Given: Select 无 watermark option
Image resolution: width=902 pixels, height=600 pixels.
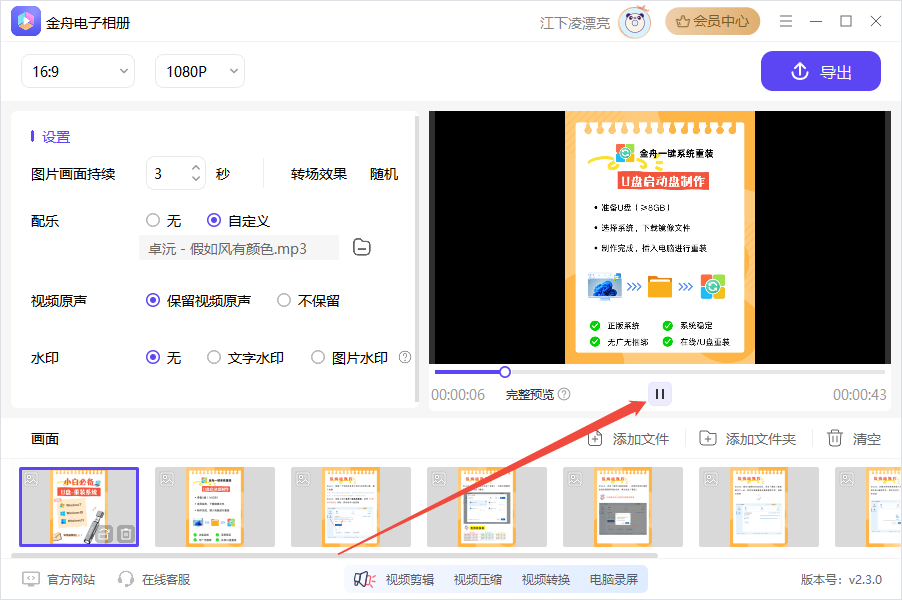Looking at the screenshot, I should (x=164, y=358).
